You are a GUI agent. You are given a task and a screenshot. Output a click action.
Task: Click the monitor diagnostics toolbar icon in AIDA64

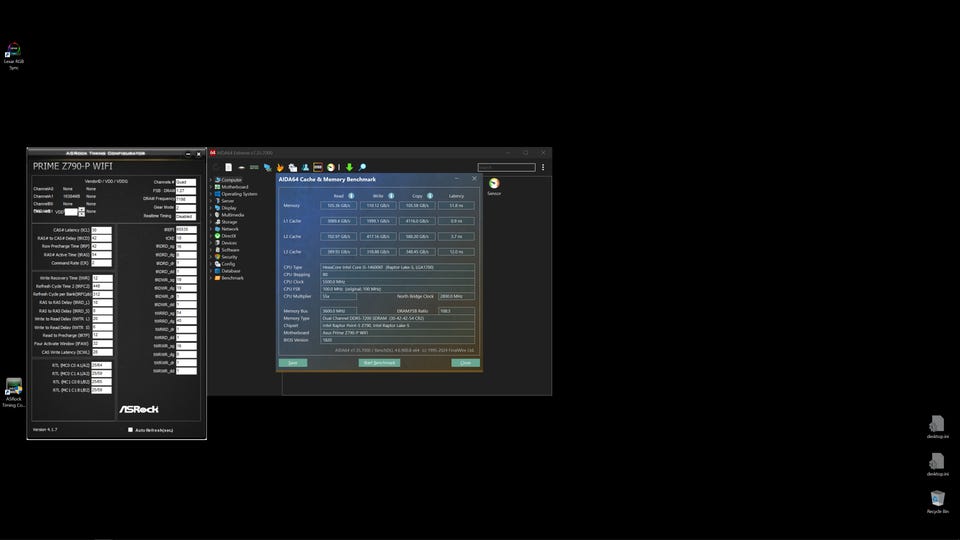(293, 167)
